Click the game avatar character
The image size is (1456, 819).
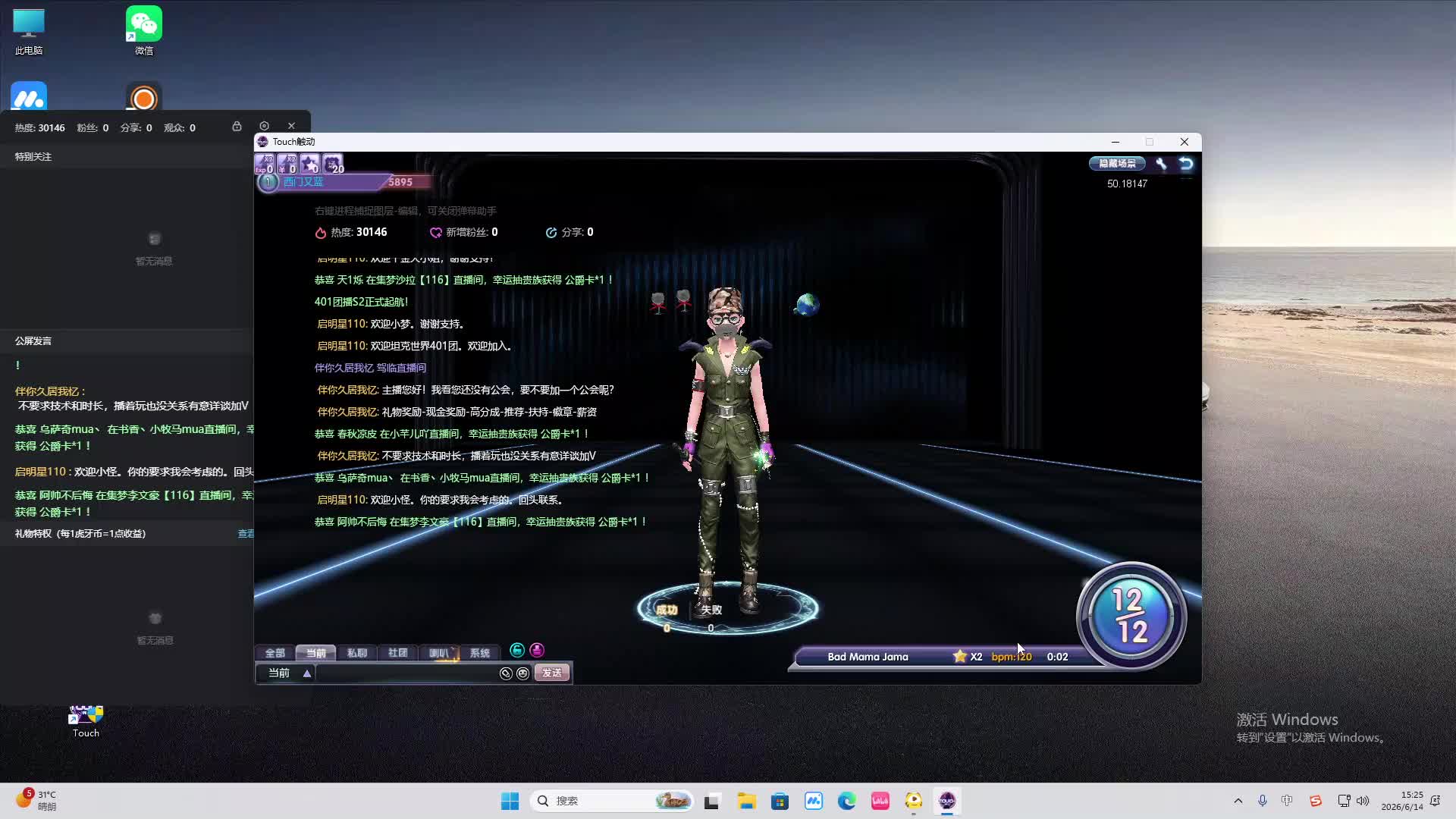tap(727, 450)
